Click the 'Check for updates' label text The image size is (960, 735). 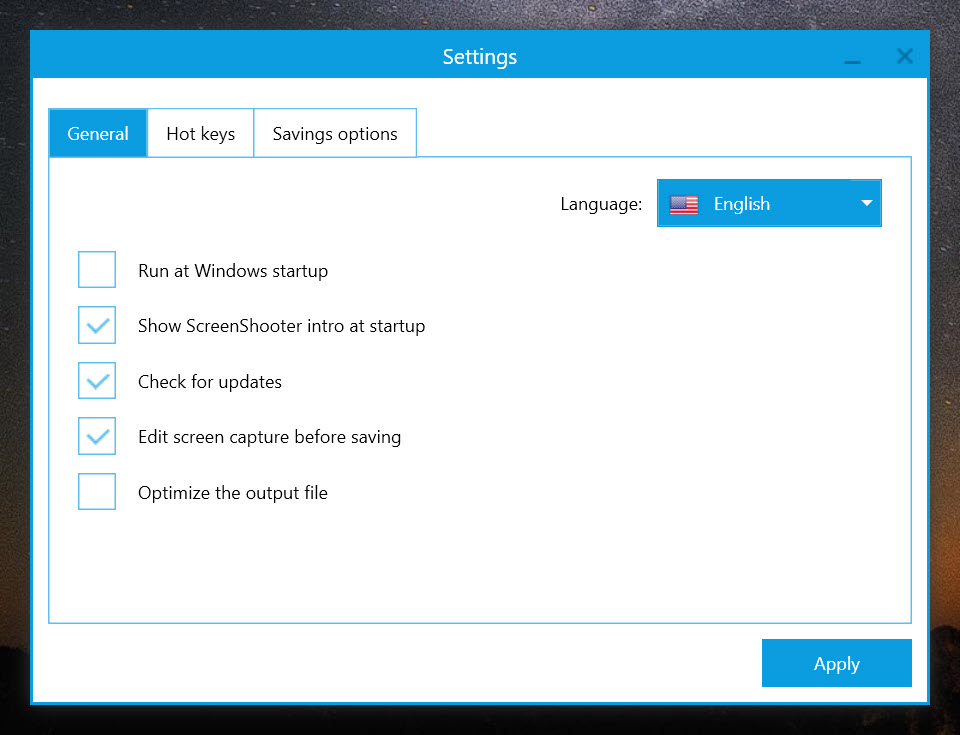point(210,382)
